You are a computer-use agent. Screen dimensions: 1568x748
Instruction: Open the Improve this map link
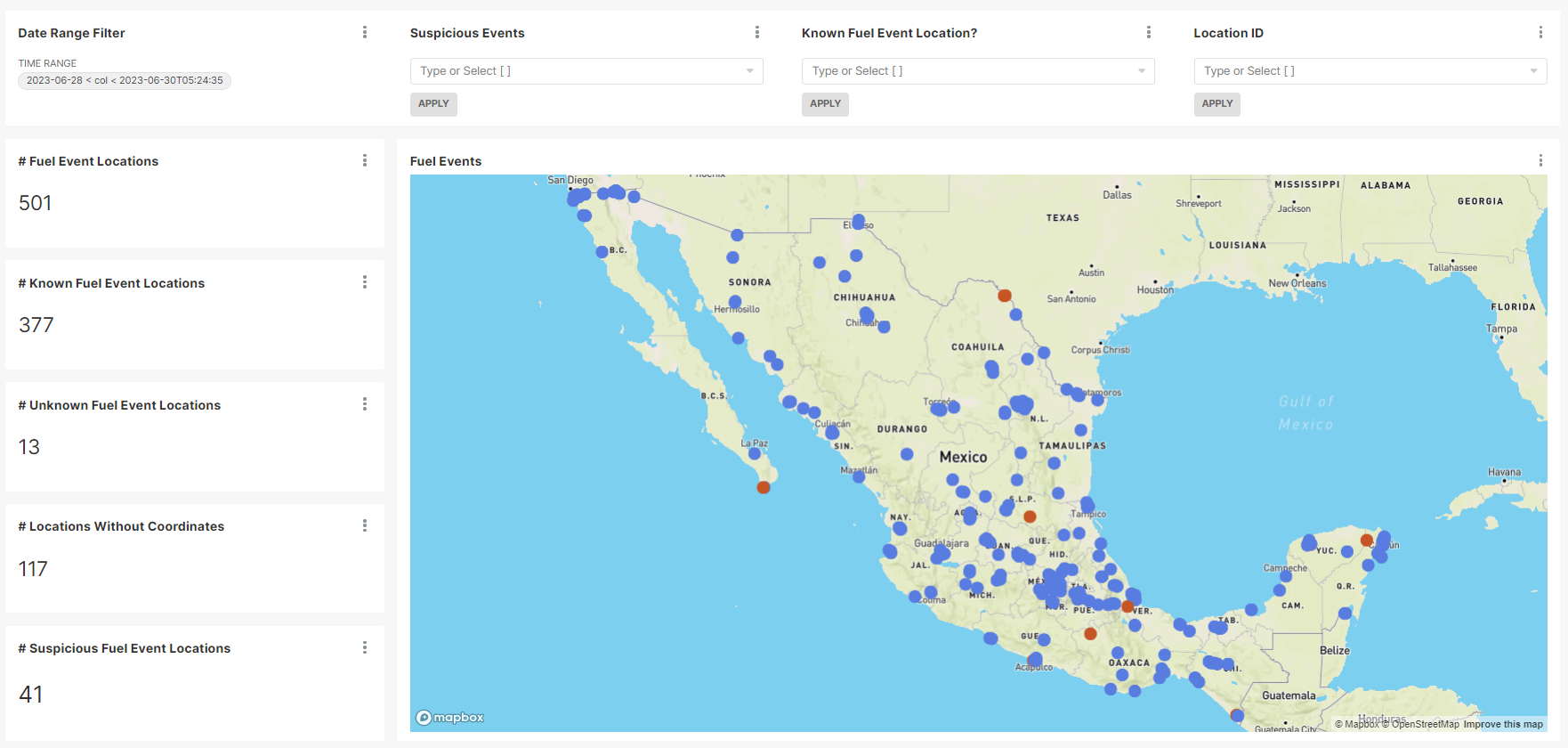coord(1503,725)
